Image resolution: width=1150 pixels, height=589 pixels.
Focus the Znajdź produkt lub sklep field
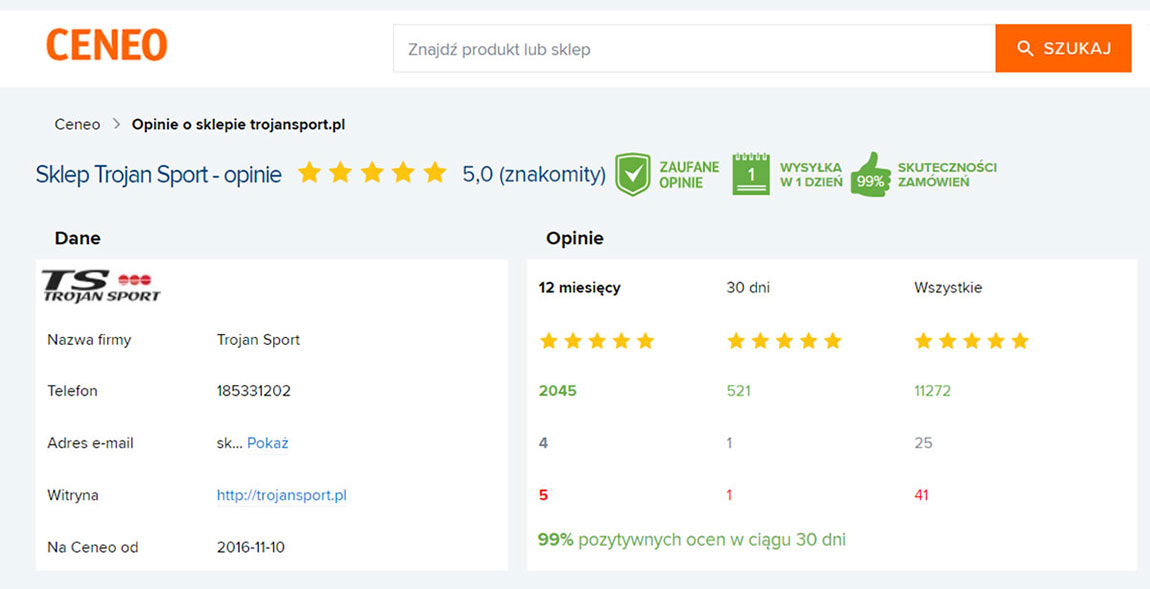(695, 48)
